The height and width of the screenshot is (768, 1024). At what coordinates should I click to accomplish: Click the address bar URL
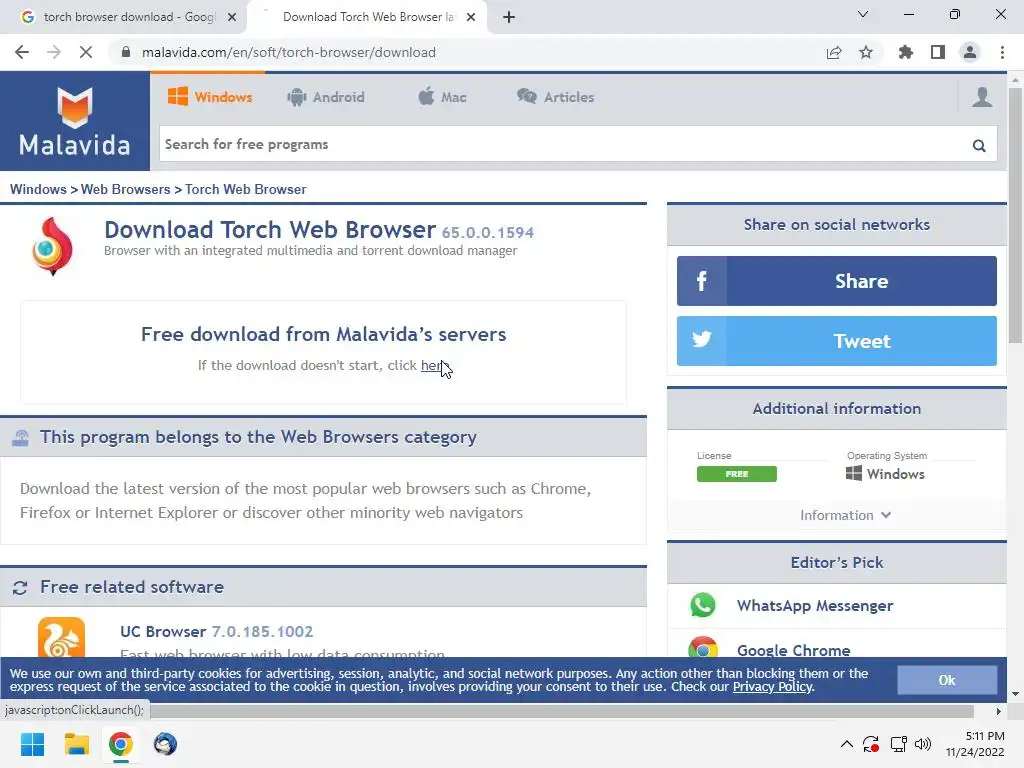289,52
